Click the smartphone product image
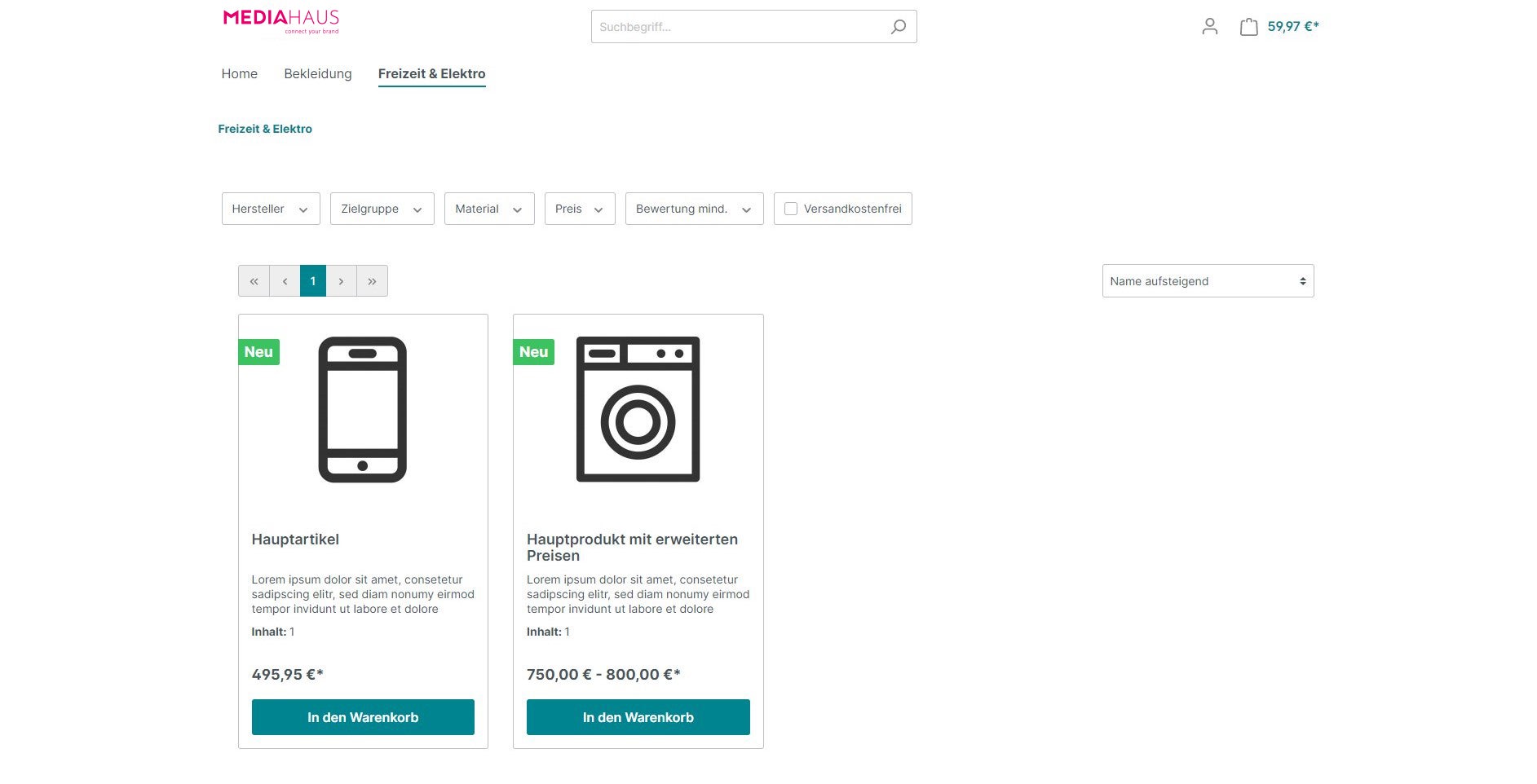 363,410
